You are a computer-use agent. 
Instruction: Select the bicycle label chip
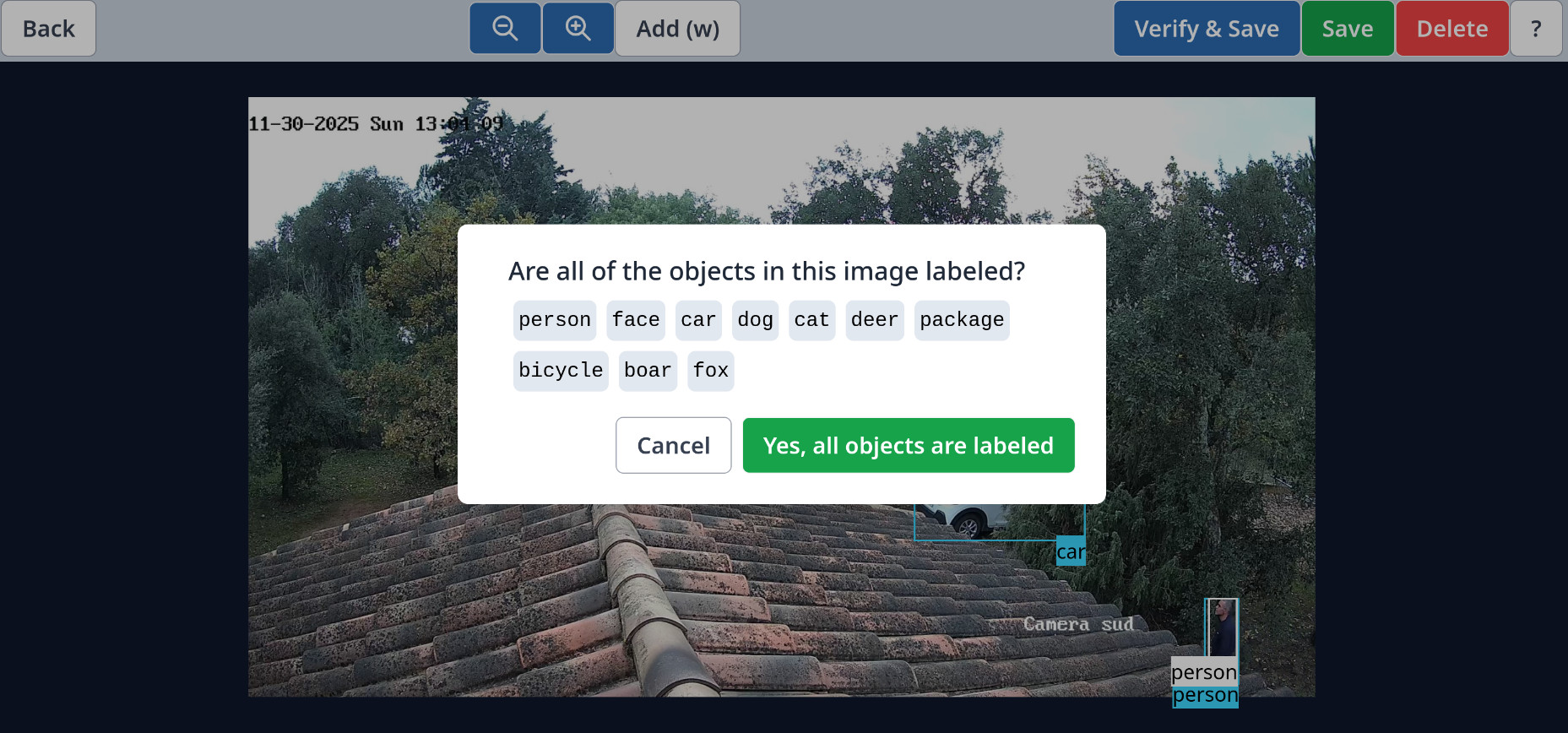tap(561, 371)
